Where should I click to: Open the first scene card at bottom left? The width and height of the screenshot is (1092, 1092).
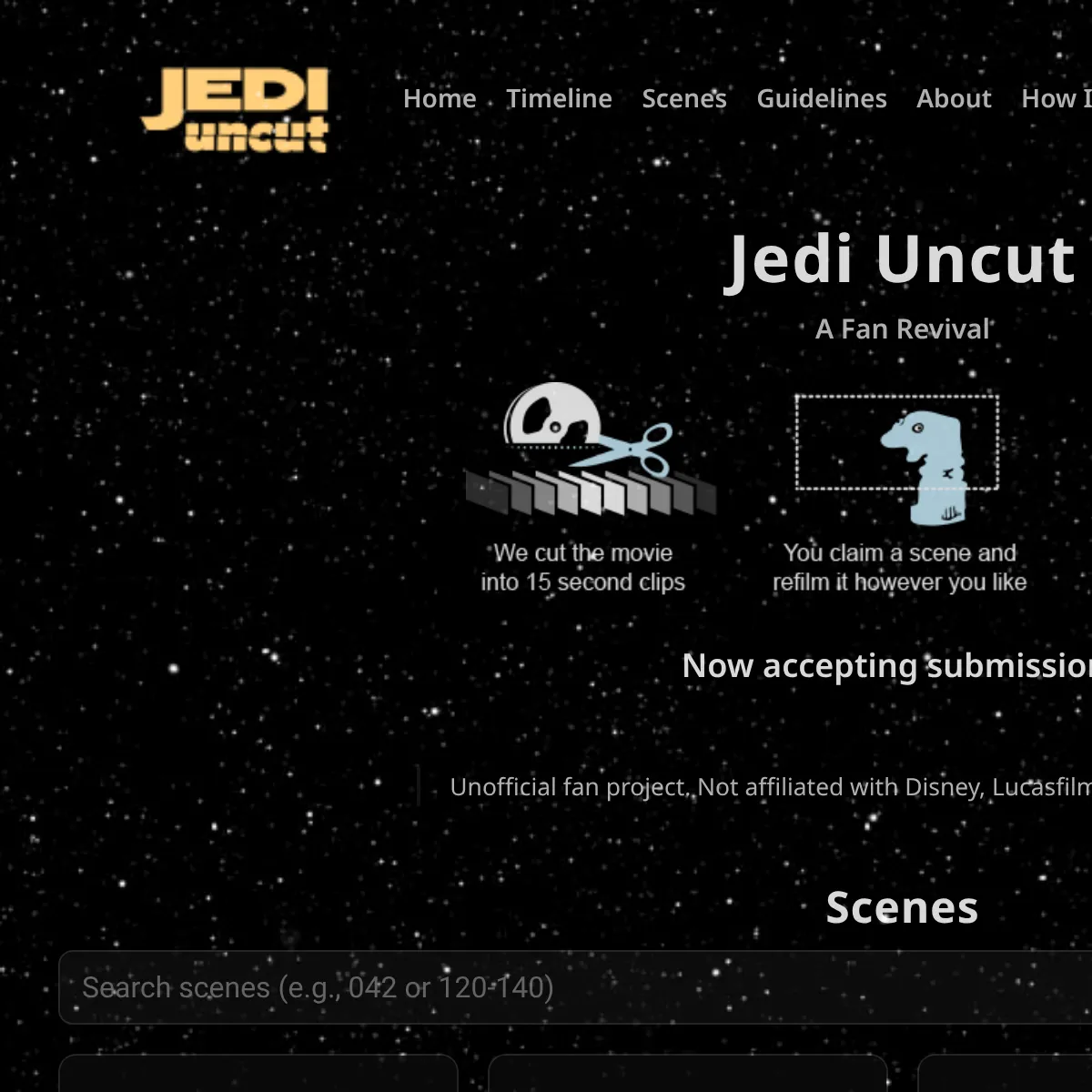(x=258, y=1074)
